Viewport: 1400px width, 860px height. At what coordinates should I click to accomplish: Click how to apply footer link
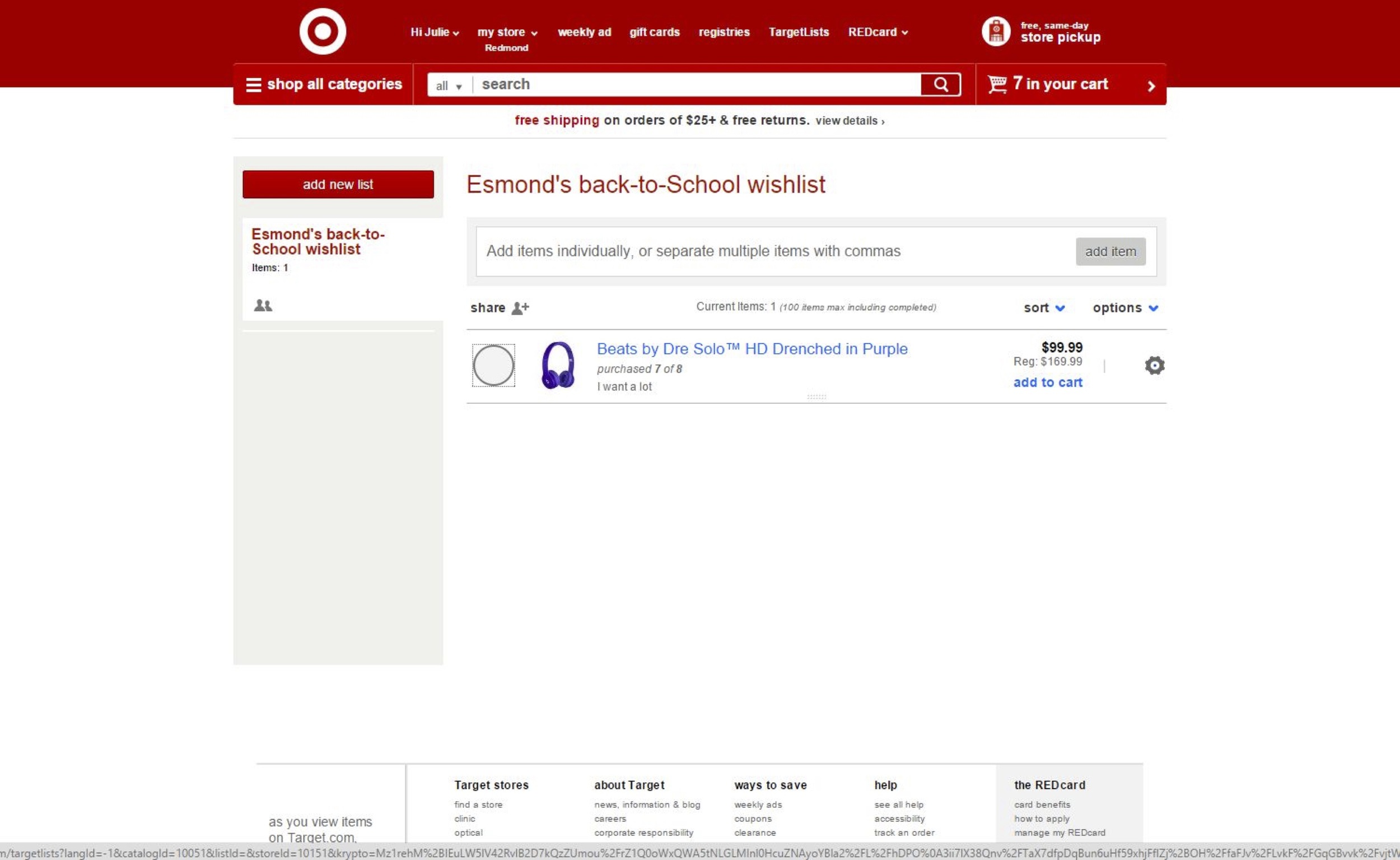tap(1042, 819)
